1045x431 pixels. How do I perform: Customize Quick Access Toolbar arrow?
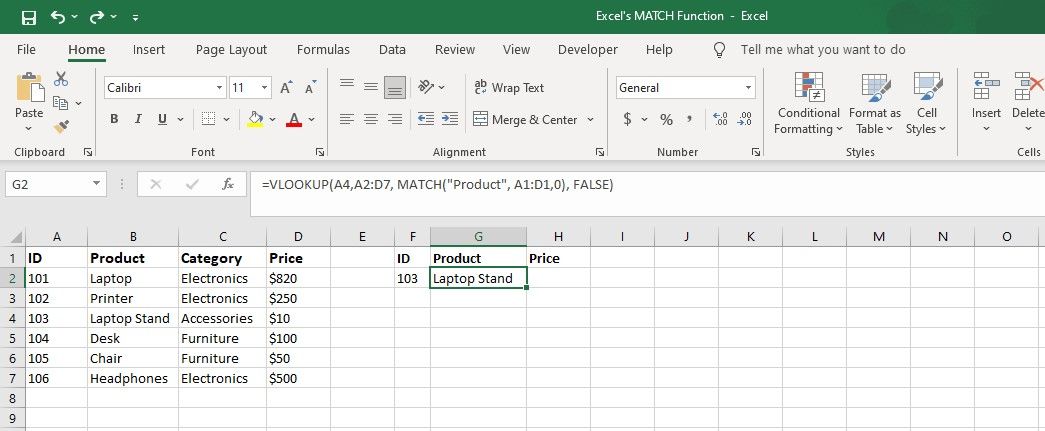click(135, 17)
